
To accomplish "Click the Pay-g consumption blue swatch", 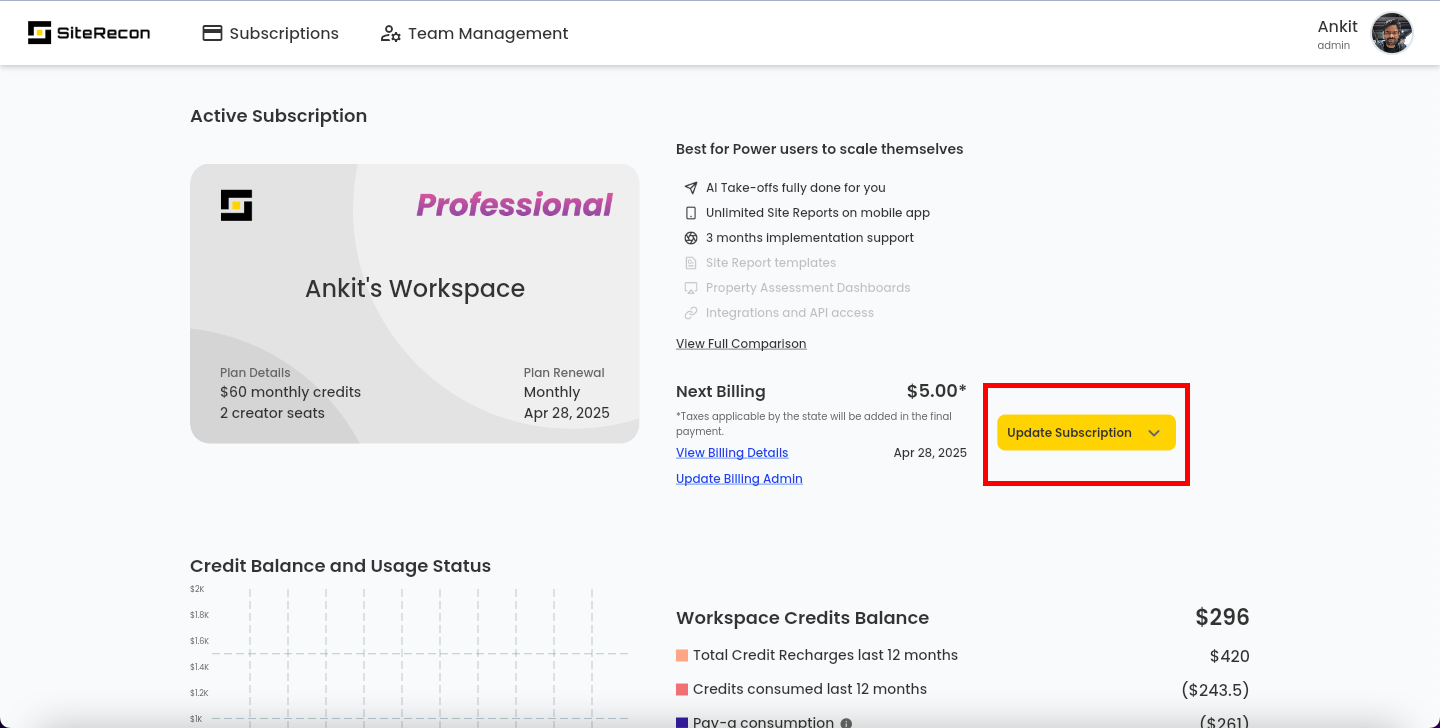I will pos(682,723).
